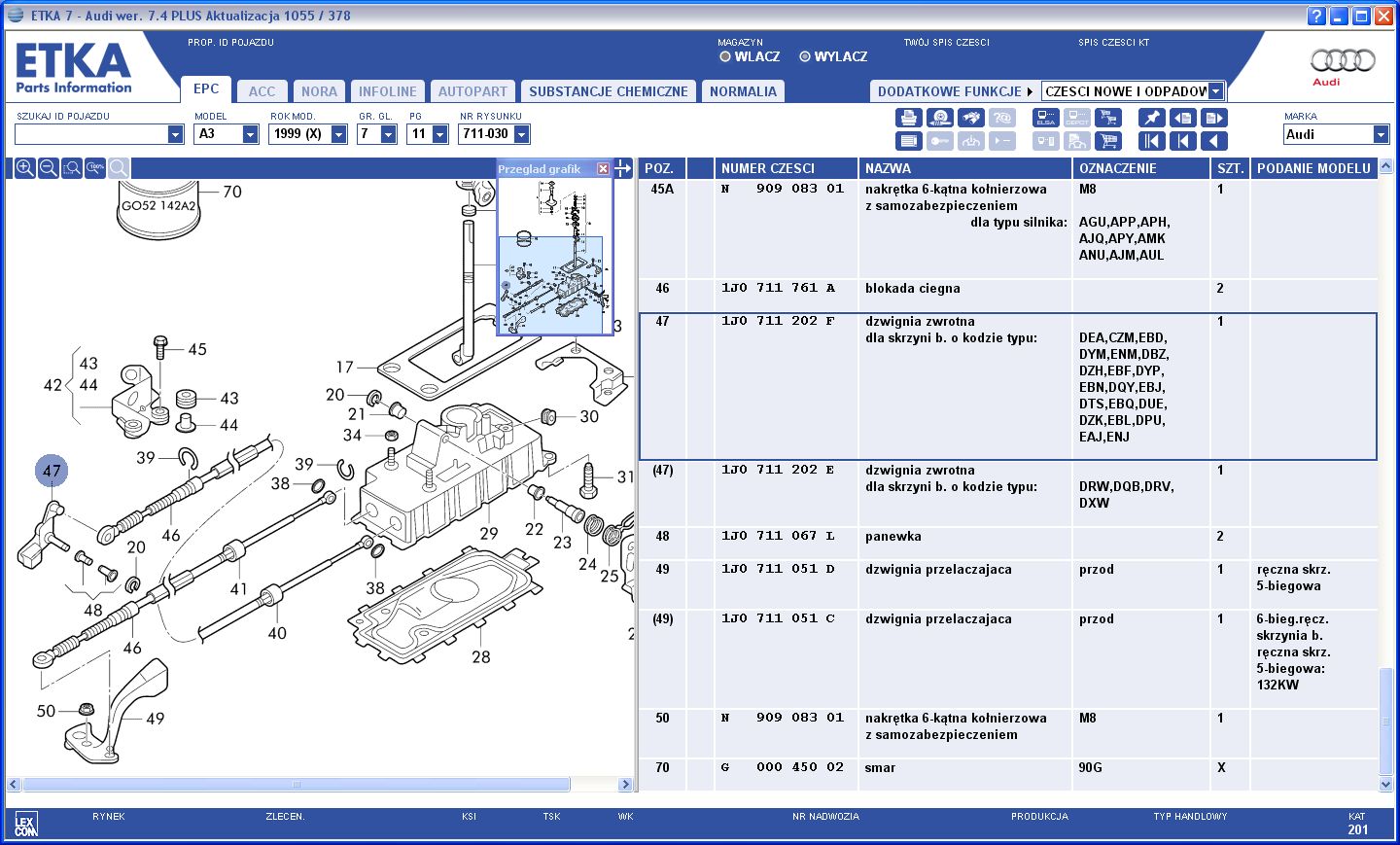Click the single shopping cart icon
The image size is (1400, 845).
1107,141
